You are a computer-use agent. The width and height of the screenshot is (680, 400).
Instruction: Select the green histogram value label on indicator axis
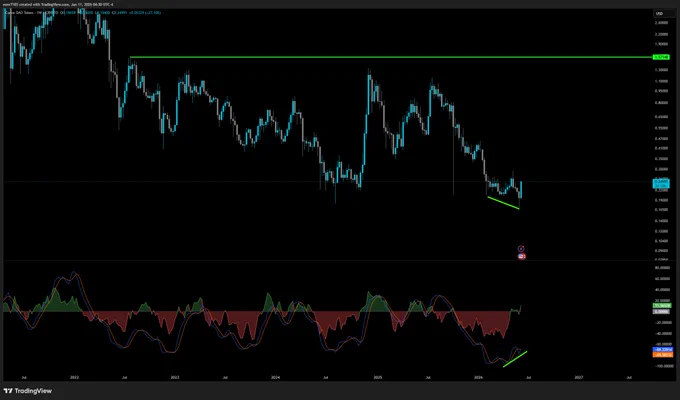(662, 306)
